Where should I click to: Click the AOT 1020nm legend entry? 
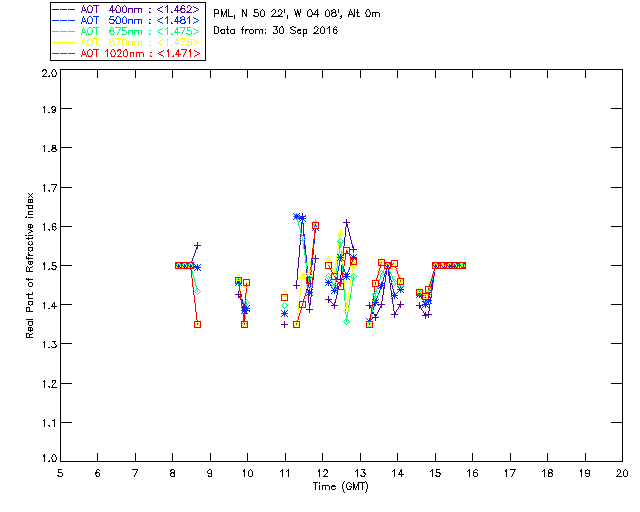(126, 53)
